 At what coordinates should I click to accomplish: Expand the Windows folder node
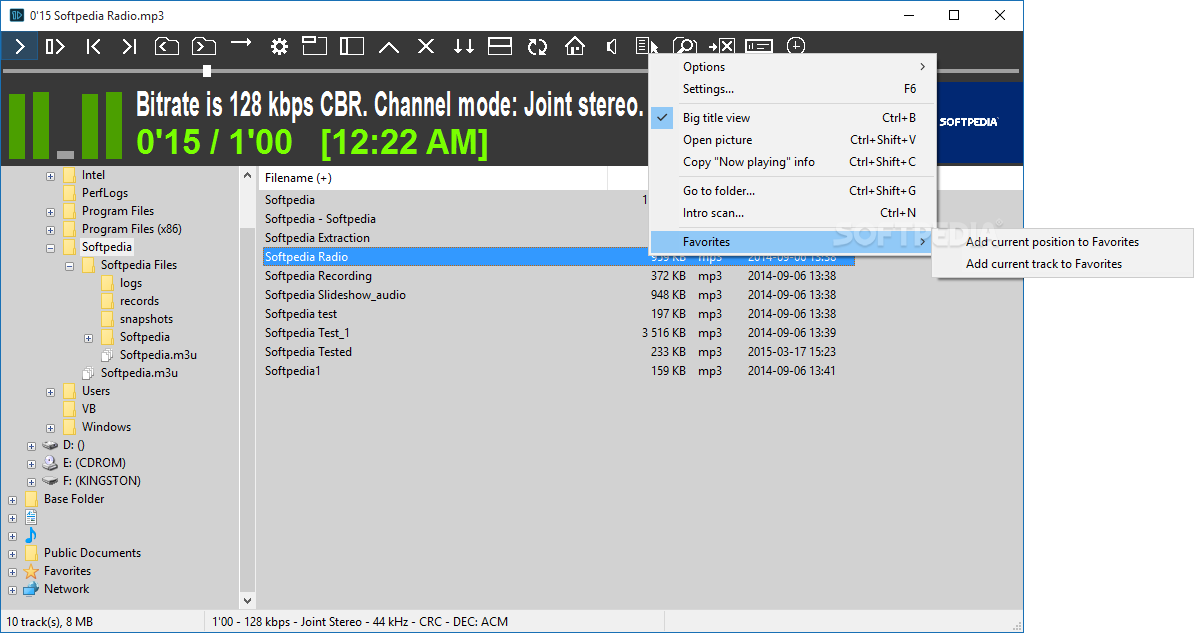[x=50, y=428]
